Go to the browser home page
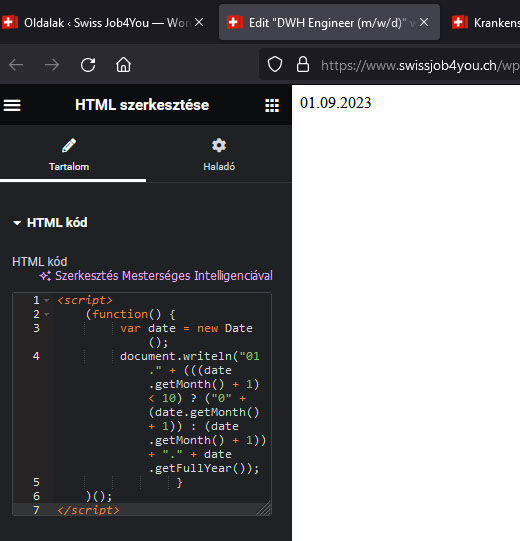 click(x=123, y=65)
